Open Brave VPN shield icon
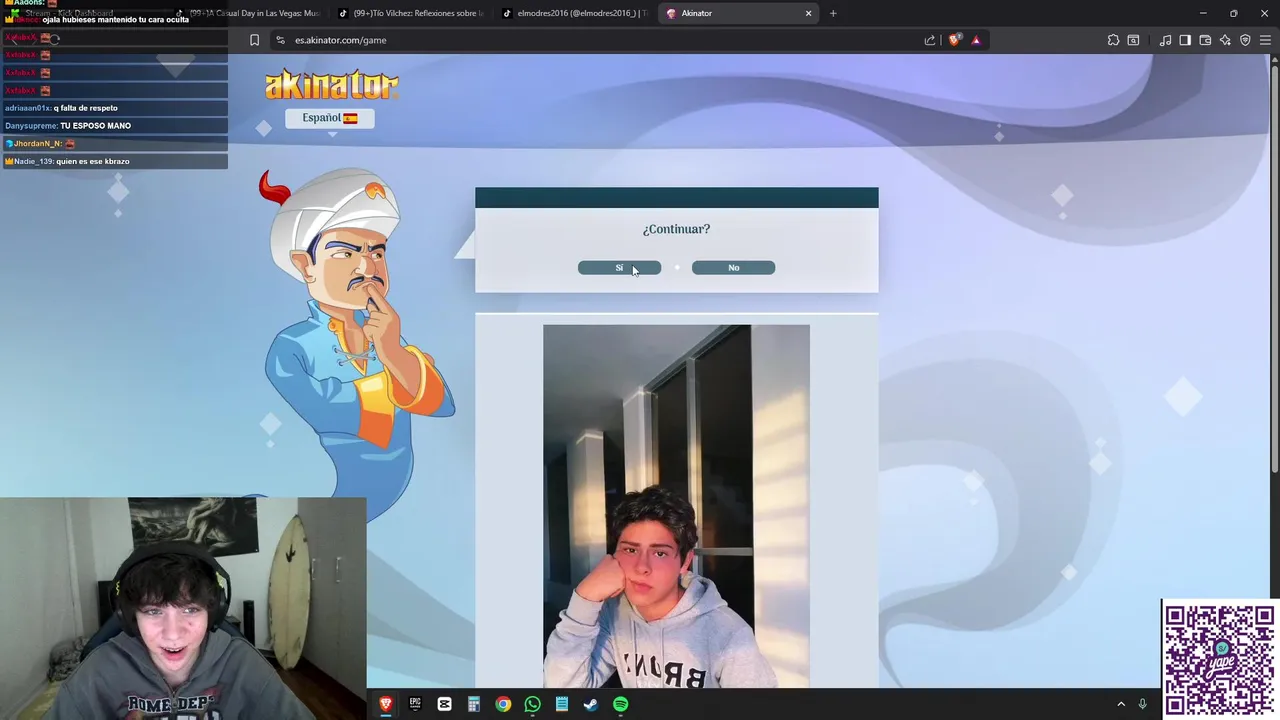The image size is (1280, 720). [x=1245, y=40]
